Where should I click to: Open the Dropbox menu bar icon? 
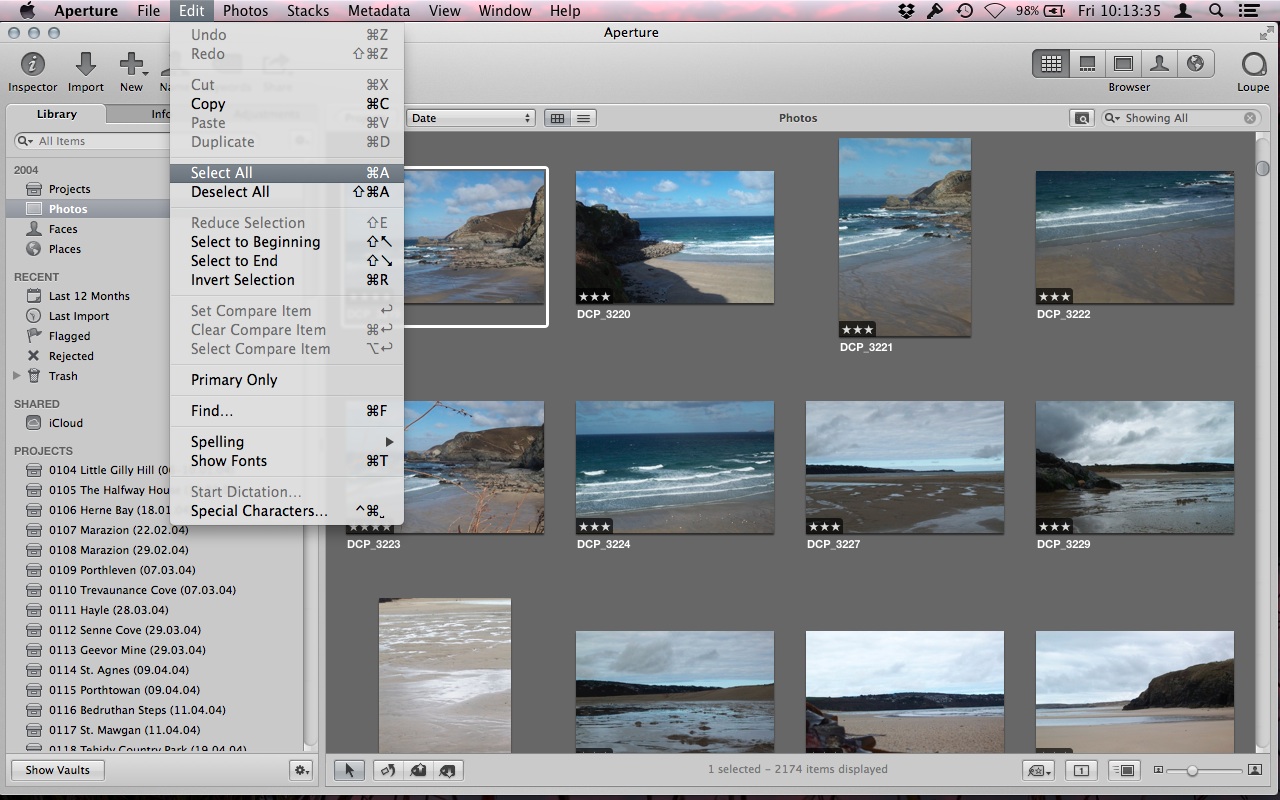tap(906, 11)
